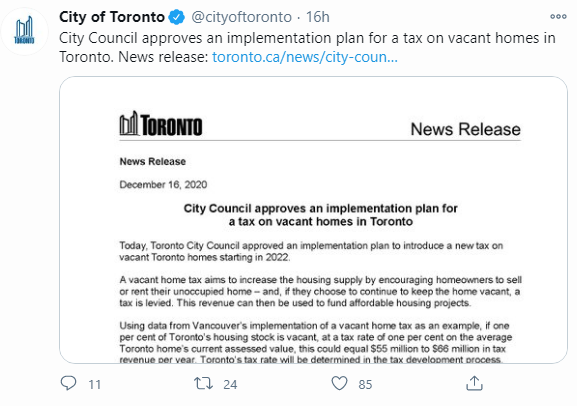Open the News Release image preview
The height and width of the screenshot is (406, 577).
pyautogui.click(x=313, y=220)
